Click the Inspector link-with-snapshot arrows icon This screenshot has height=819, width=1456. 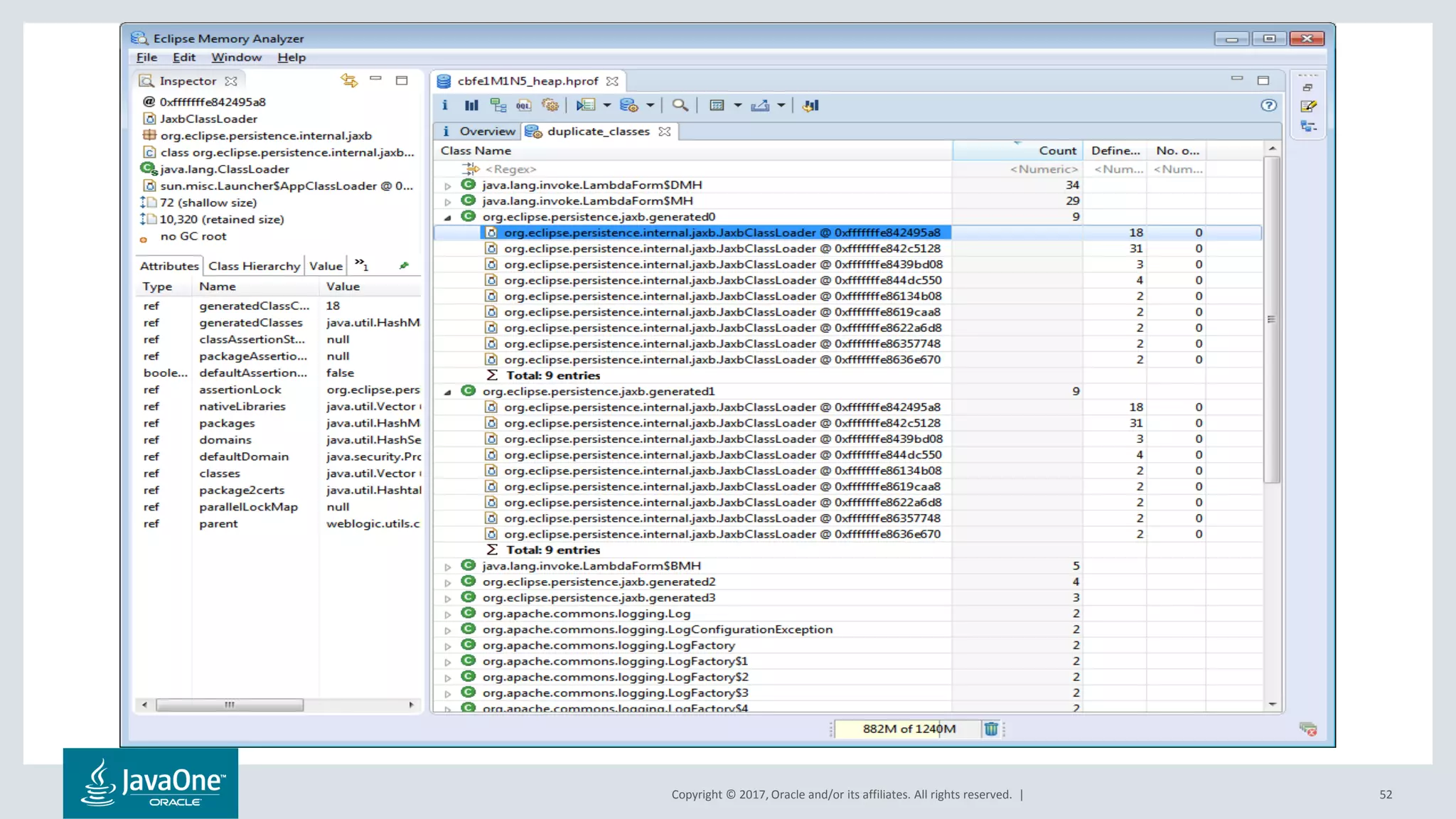pos(349,80)
